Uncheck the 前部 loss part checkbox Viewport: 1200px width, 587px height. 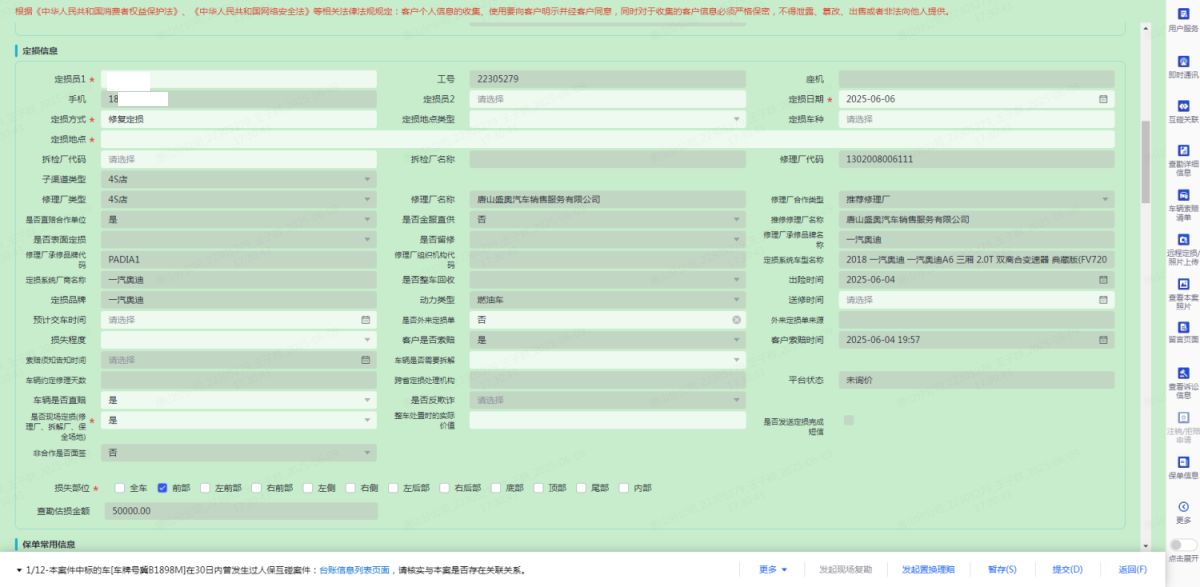pos(162,488)
